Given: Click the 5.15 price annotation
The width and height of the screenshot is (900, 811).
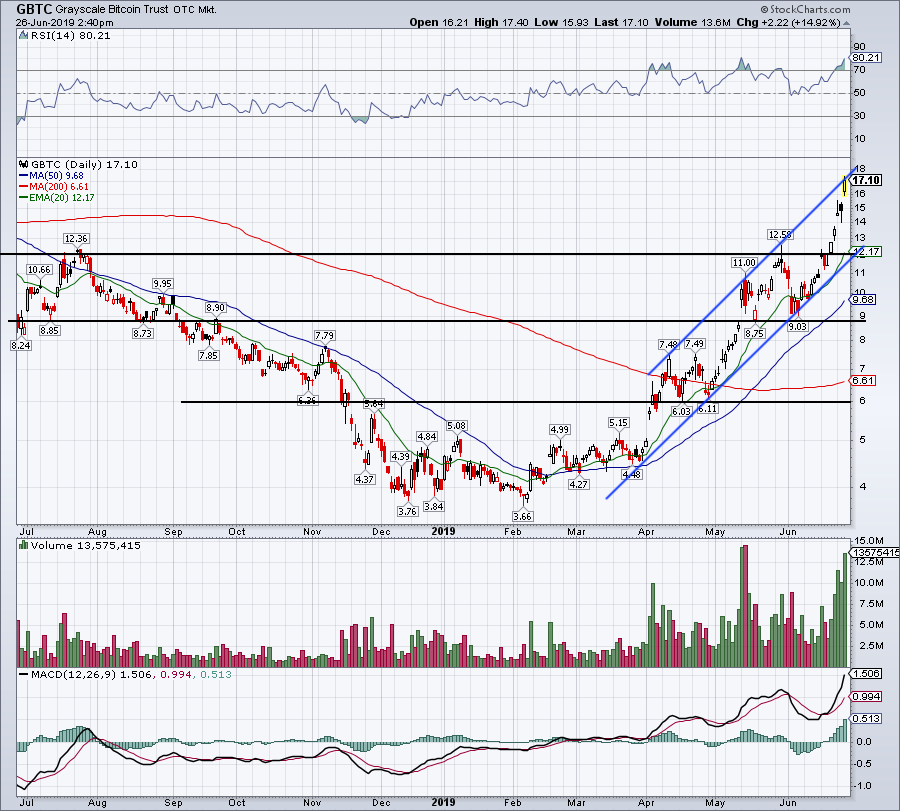Looking at the screenshot, I should coord(618,422).
